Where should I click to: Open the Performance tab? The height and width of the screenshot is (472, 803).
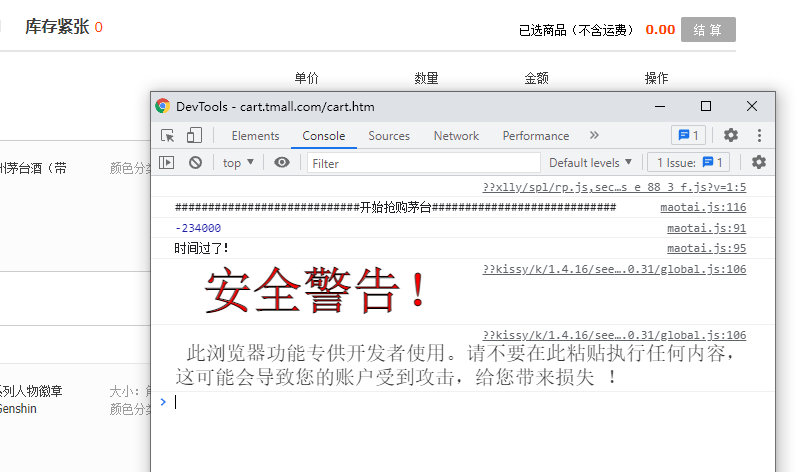click(536, 136)
